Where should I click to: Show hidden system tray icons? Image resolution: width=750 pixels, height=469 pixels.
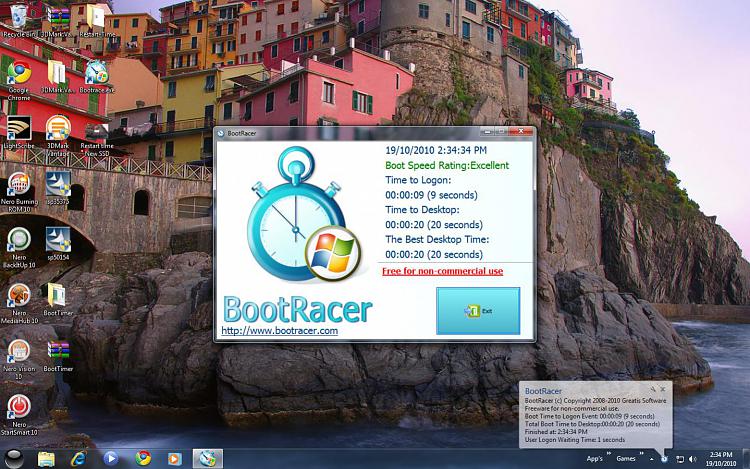tap(651, 459)
